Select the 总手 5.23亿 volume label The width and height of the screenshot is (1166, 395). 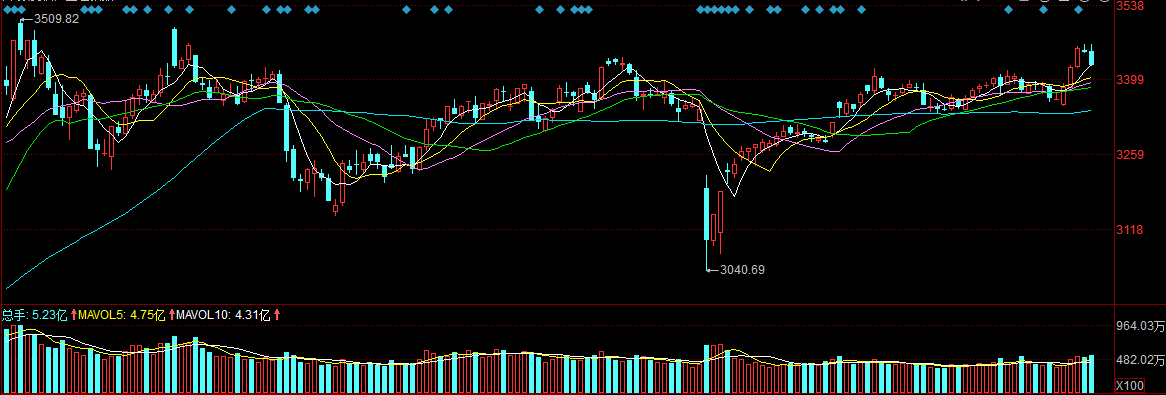34,315
